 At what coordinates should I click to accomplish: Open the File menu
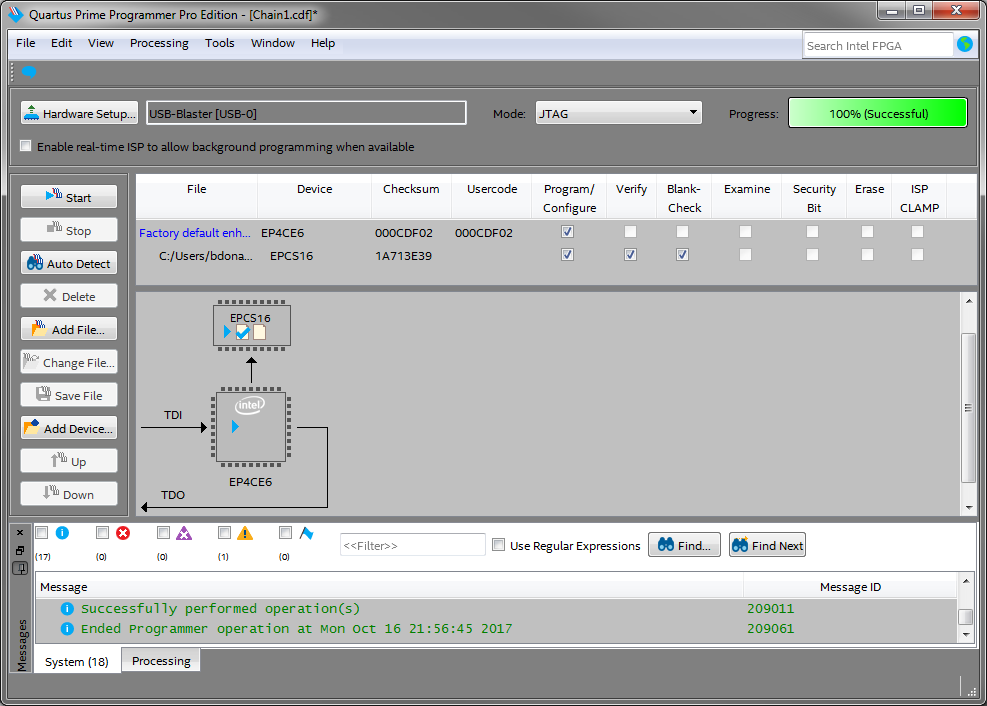[26, 43]
